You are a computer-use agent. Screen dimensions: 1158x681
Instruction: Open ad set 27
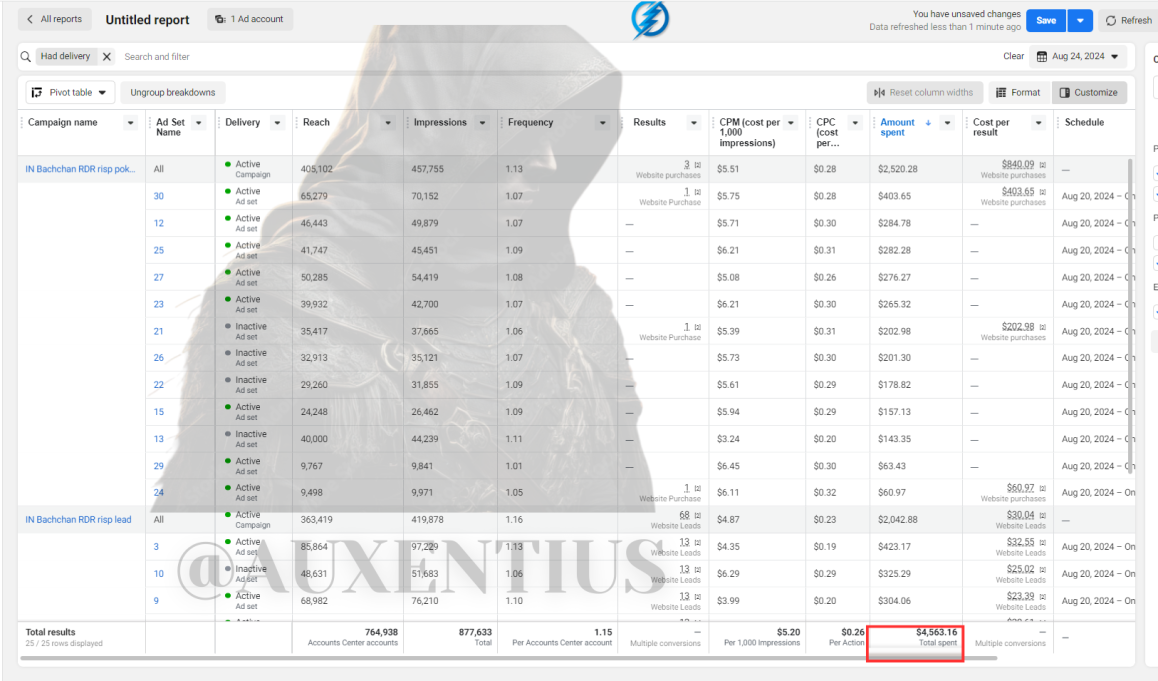159,278
